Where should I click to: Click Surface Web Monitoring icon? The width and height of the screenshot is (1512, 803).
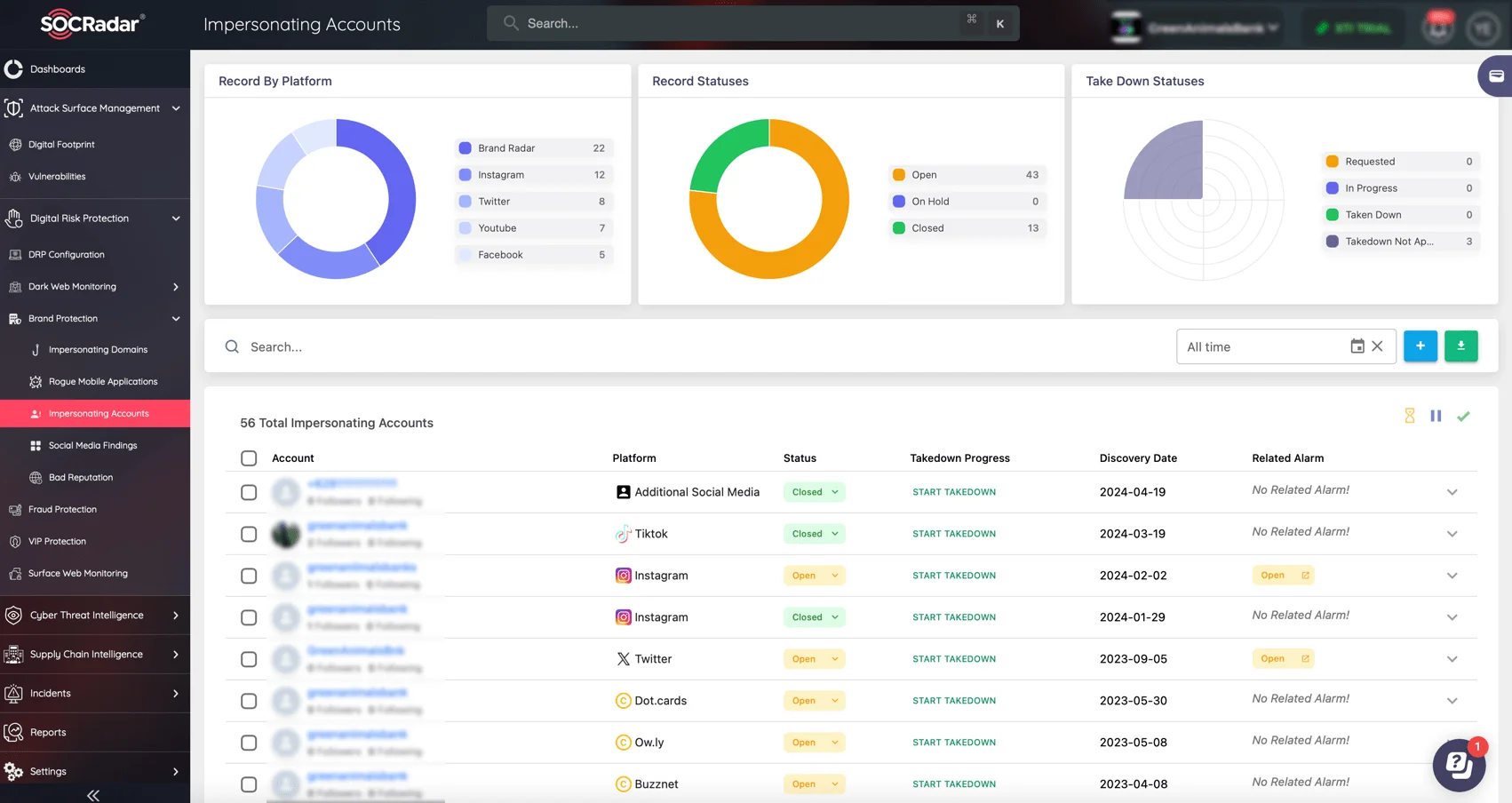(x=15, y=574)
